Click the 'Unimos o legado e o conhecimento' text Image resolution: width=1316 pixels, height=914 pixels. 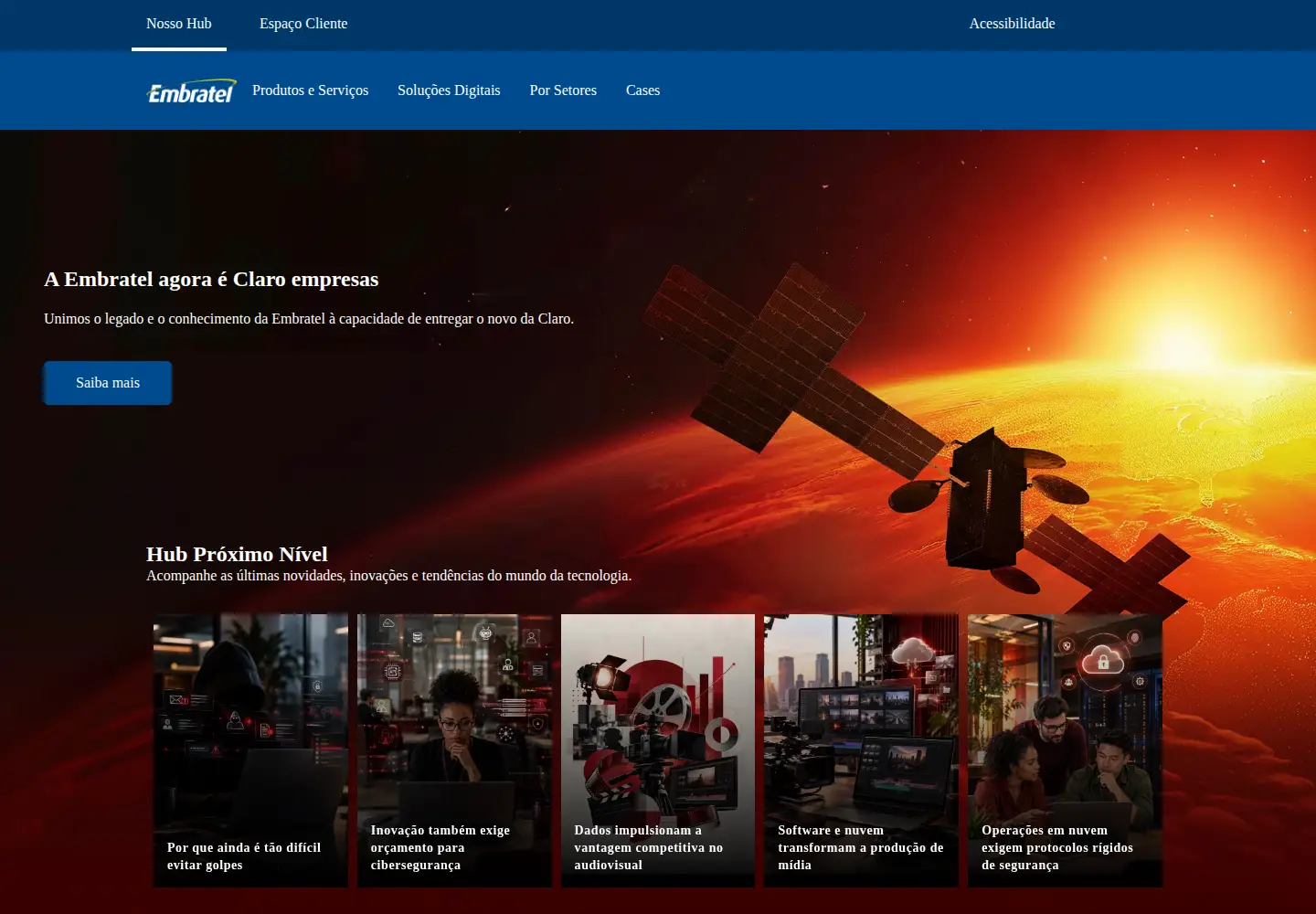coord(309,319)
